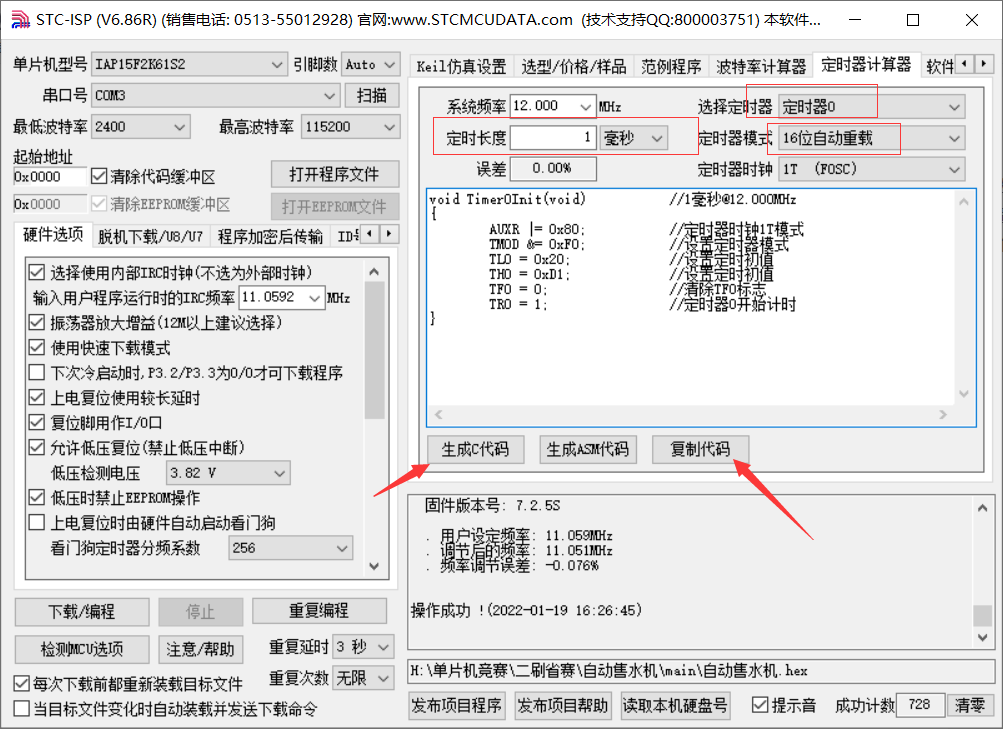Toggle 振荡器放大增益 checkbox
Screen dimensions: 1003x729
coord(36,322)
